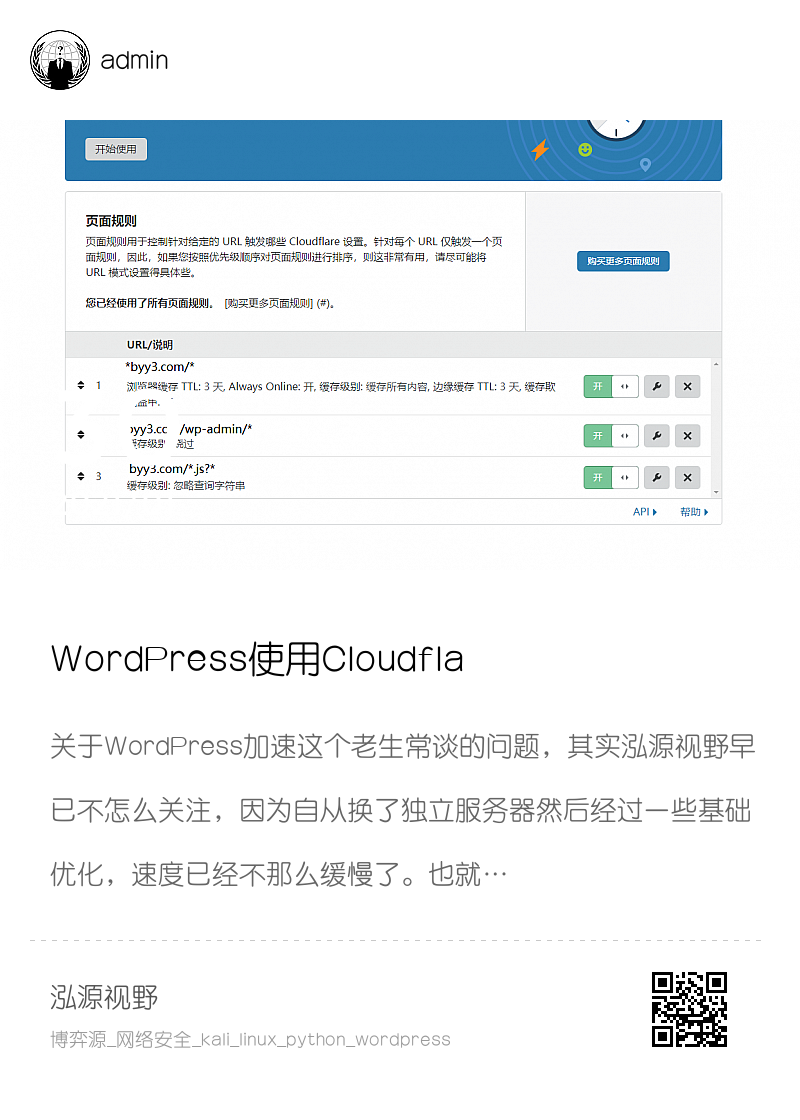Click the location pin icon in banner

point(646,165)
